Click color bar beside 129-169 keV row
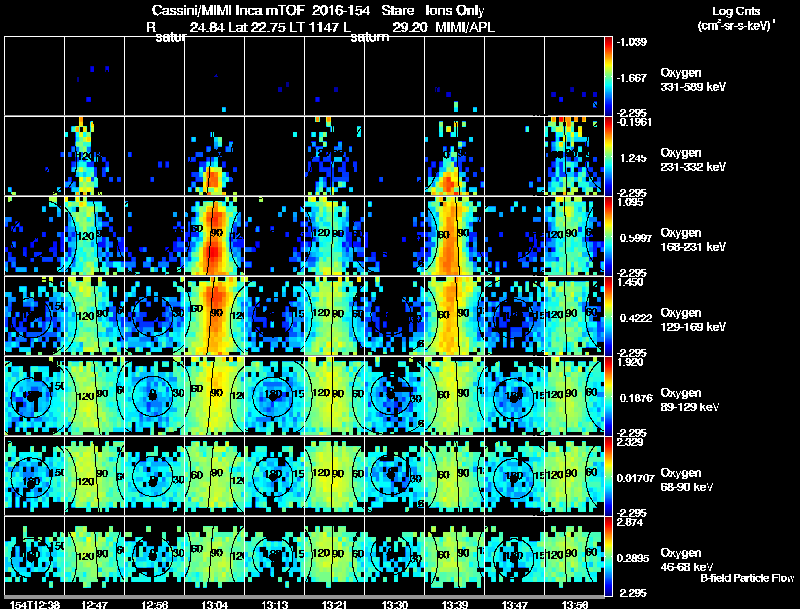Image resolution: width=800 pixels, height=609 pixels. [x=608, y=316]
